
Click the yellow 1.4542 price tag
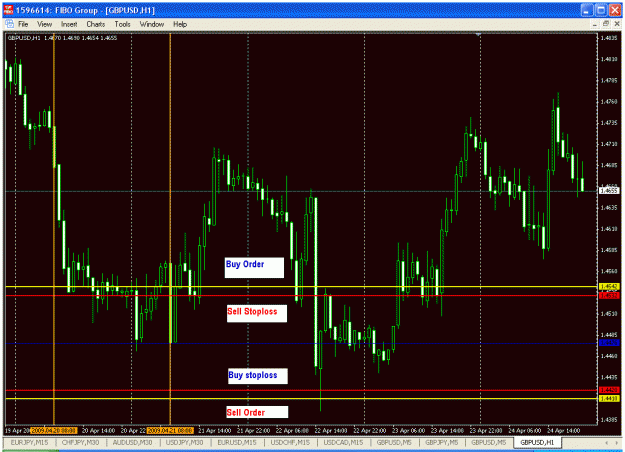609,287
